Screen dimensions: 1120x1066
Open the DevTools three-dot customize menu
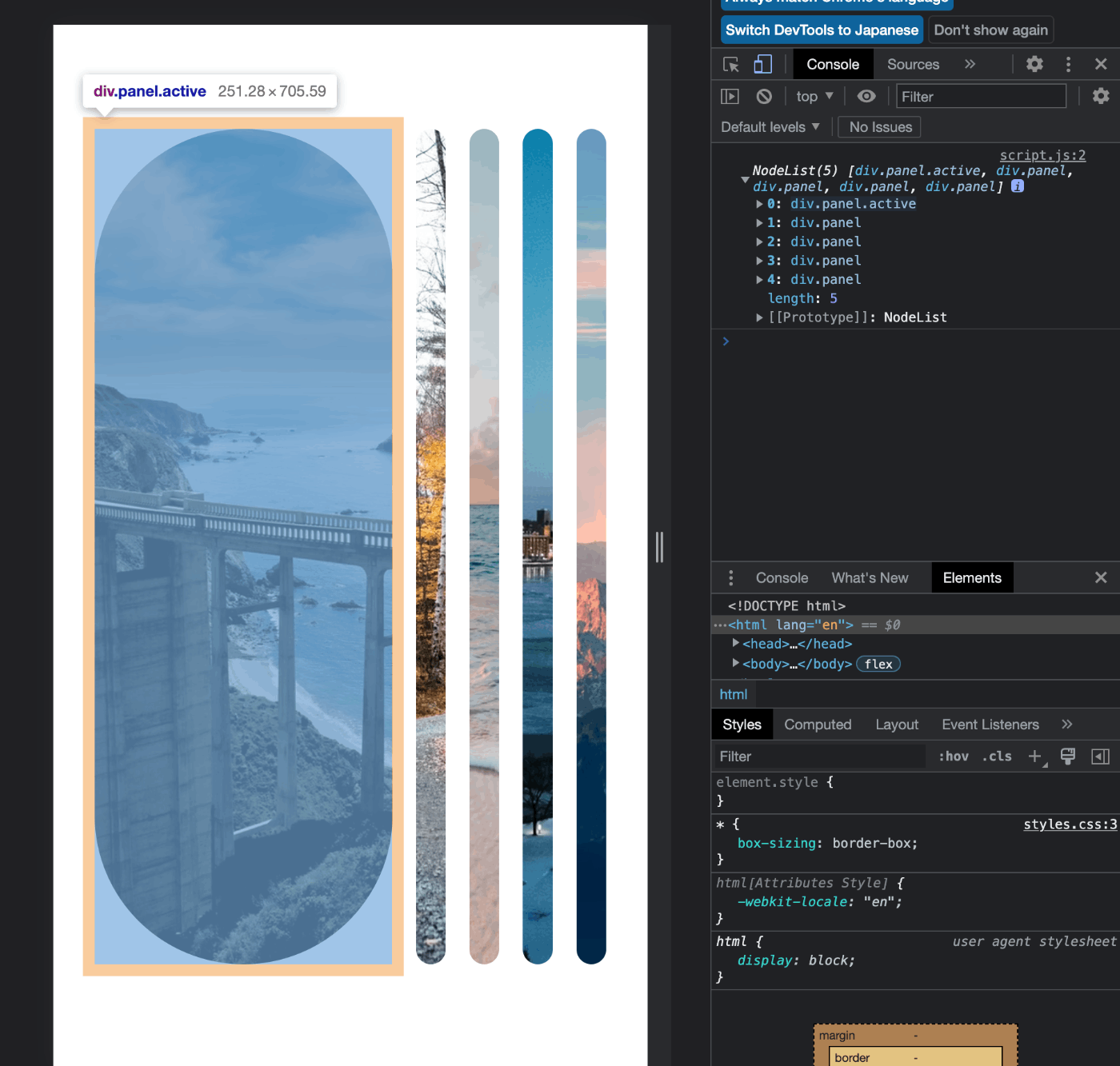tap(1068, 64)
